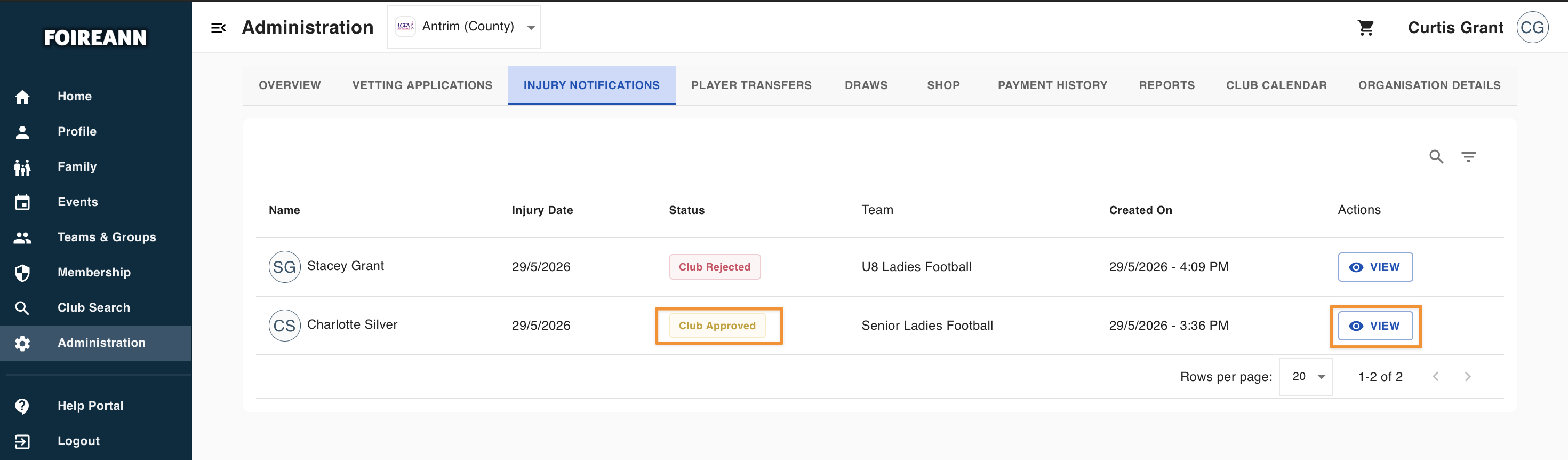Collapse the sidebar menu icon
The height and width of the screenshot is (460, 1568).
coord(218,27)
